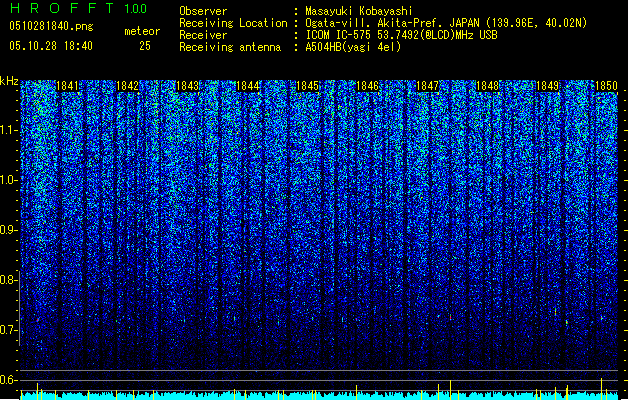The width and height of the screenshot is (629, 400).
Task: Click the 1850 time marker
Action: (607, 86)
